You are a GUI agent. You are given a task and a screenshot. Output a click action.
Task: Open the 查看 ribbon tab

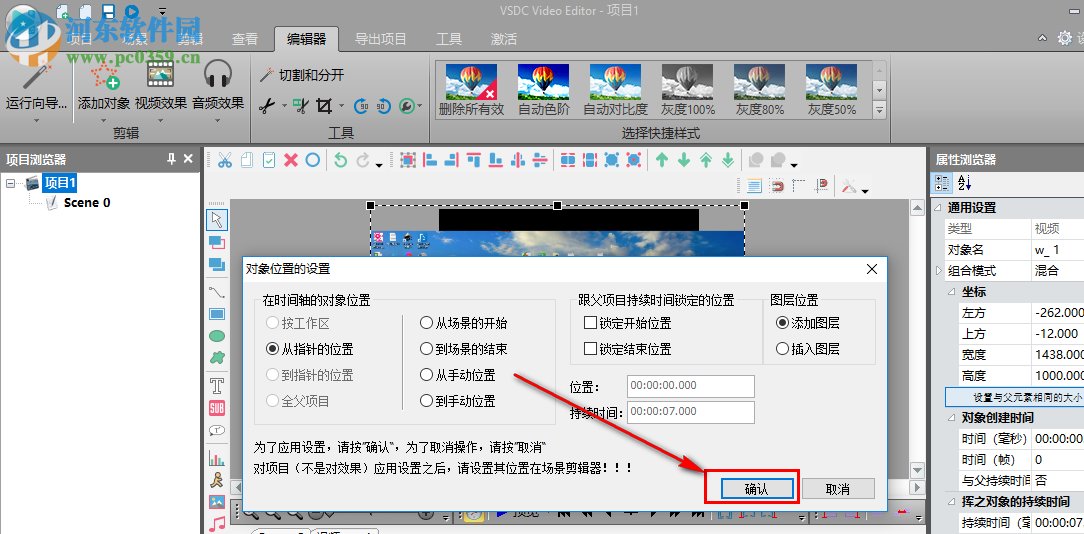[245, 39]
